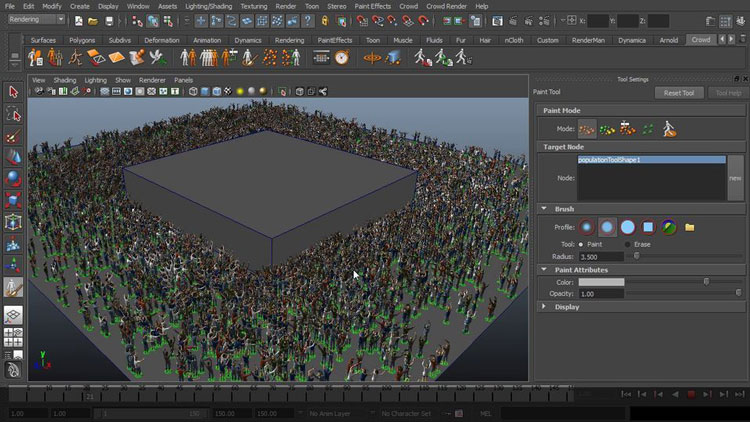Open the Rendering menu set dropdown
The height and width of the screenshot is (422, 750).
36,20
